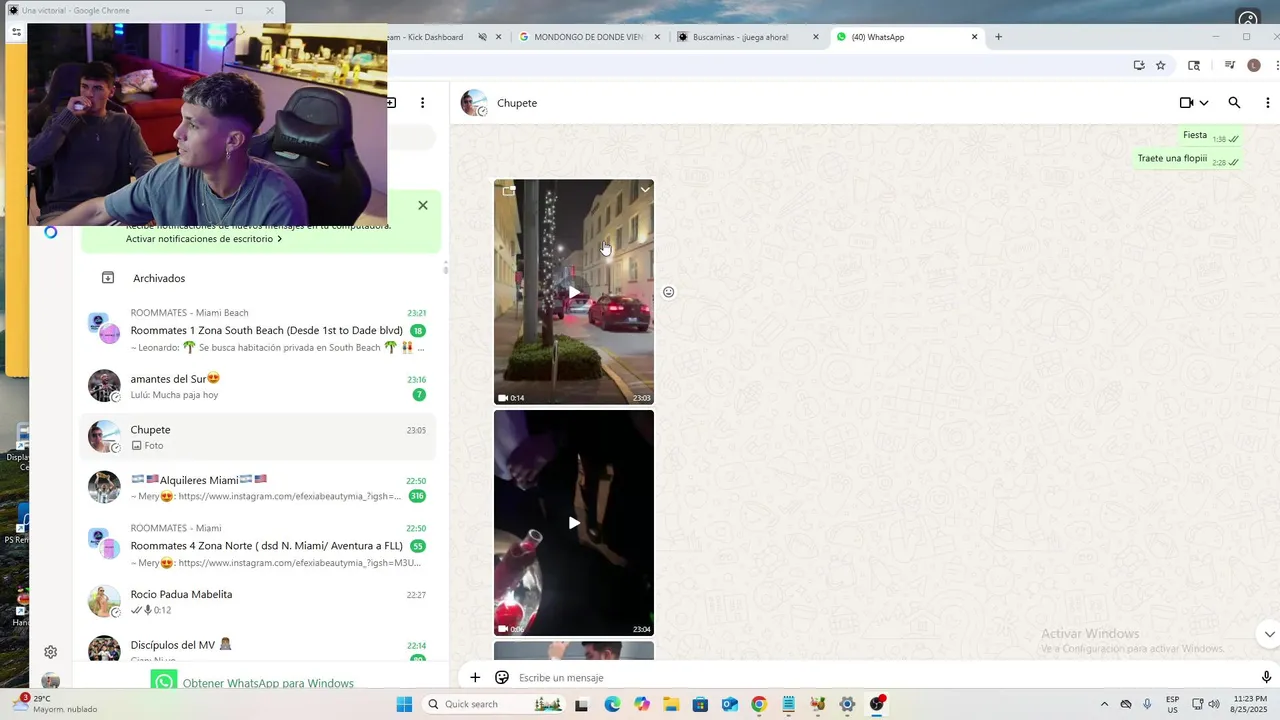This screenshot has width=1280, height=720.
Task: Open the ESP US language switcher
Action: pyautogui.click(x=1172, y=704)
